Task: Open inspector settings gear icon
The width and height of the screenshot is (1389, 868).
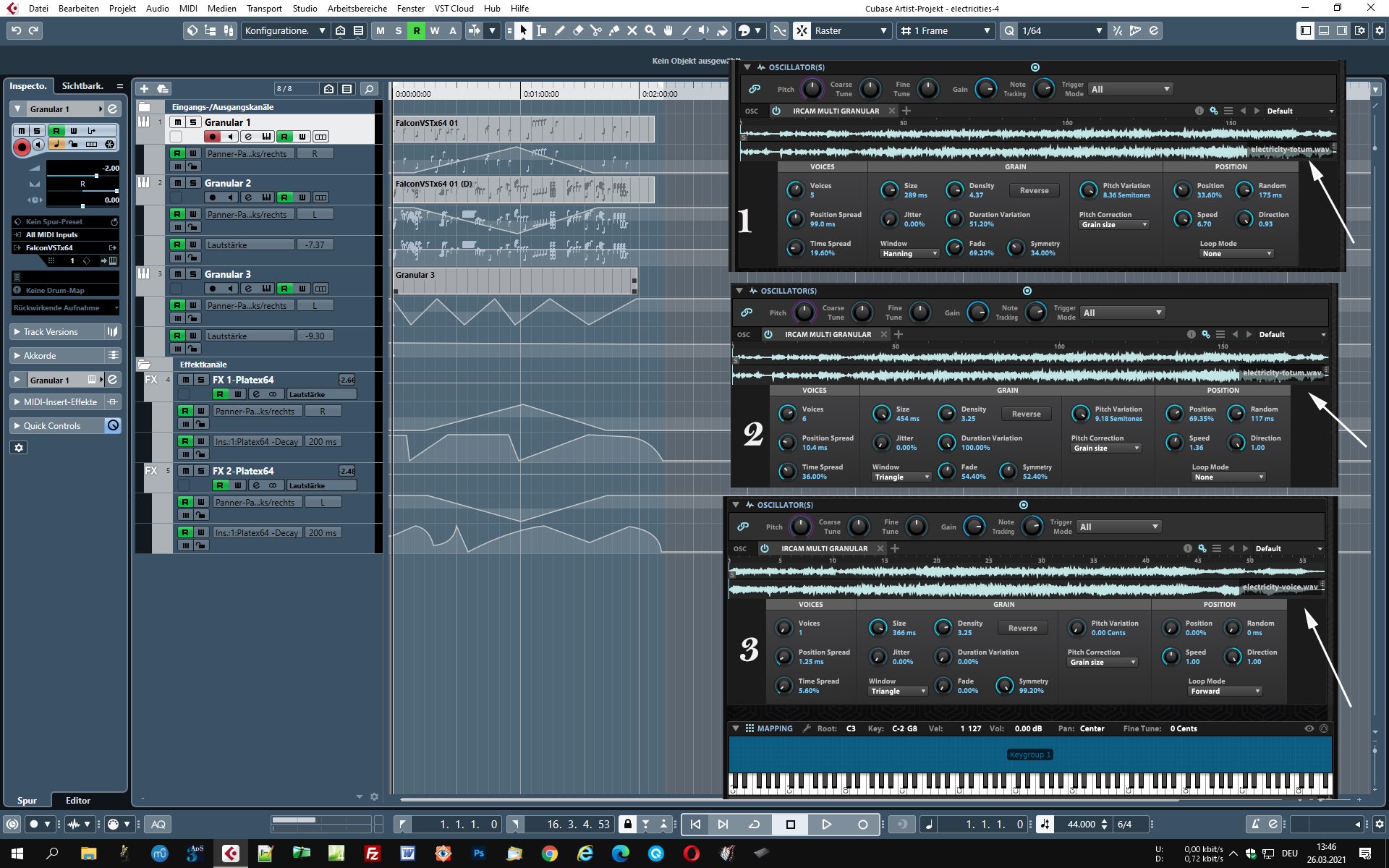Action: [x=19, y=448]
